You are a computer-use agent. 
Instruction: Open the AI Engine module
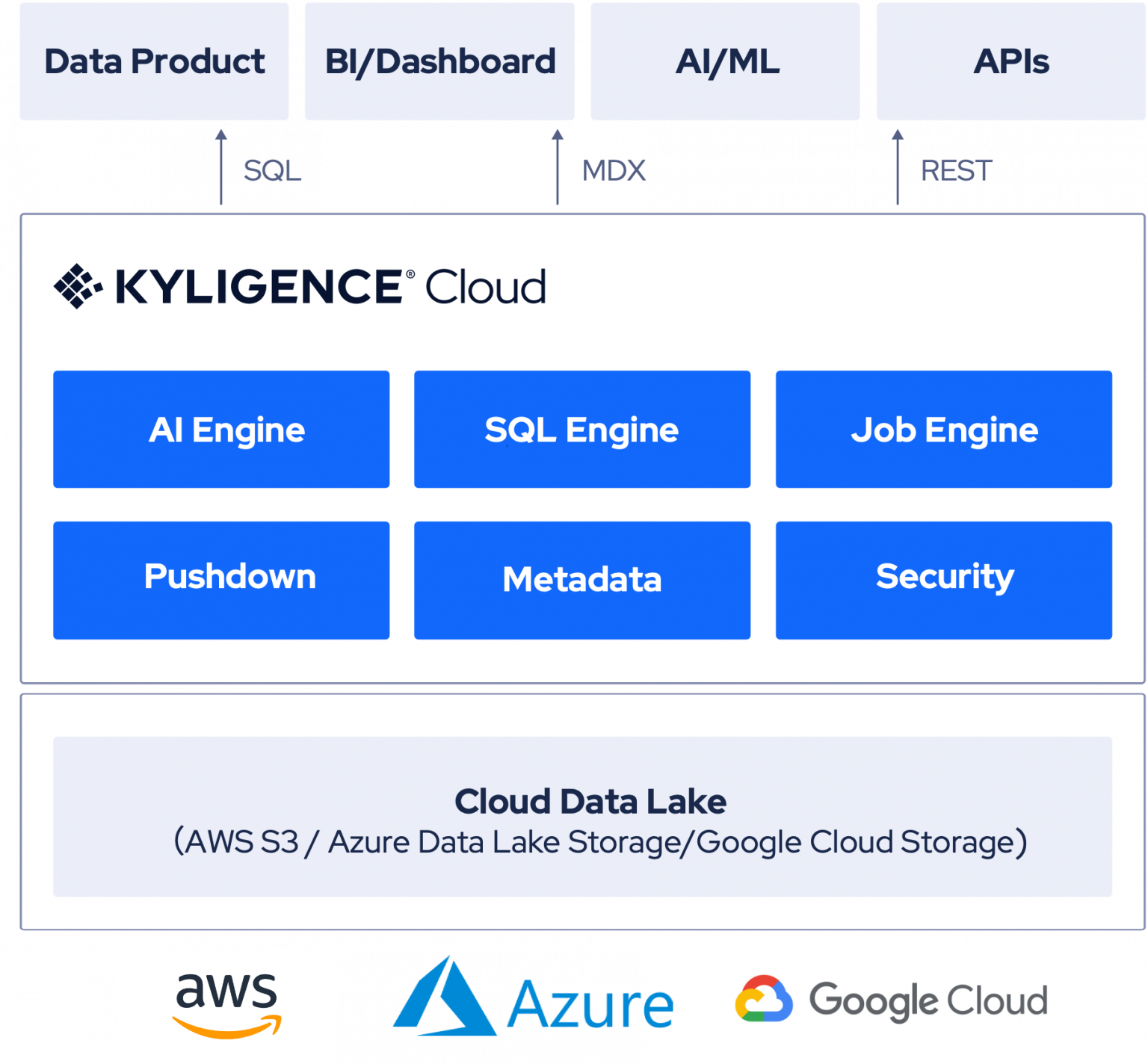[x=220, y=429]
